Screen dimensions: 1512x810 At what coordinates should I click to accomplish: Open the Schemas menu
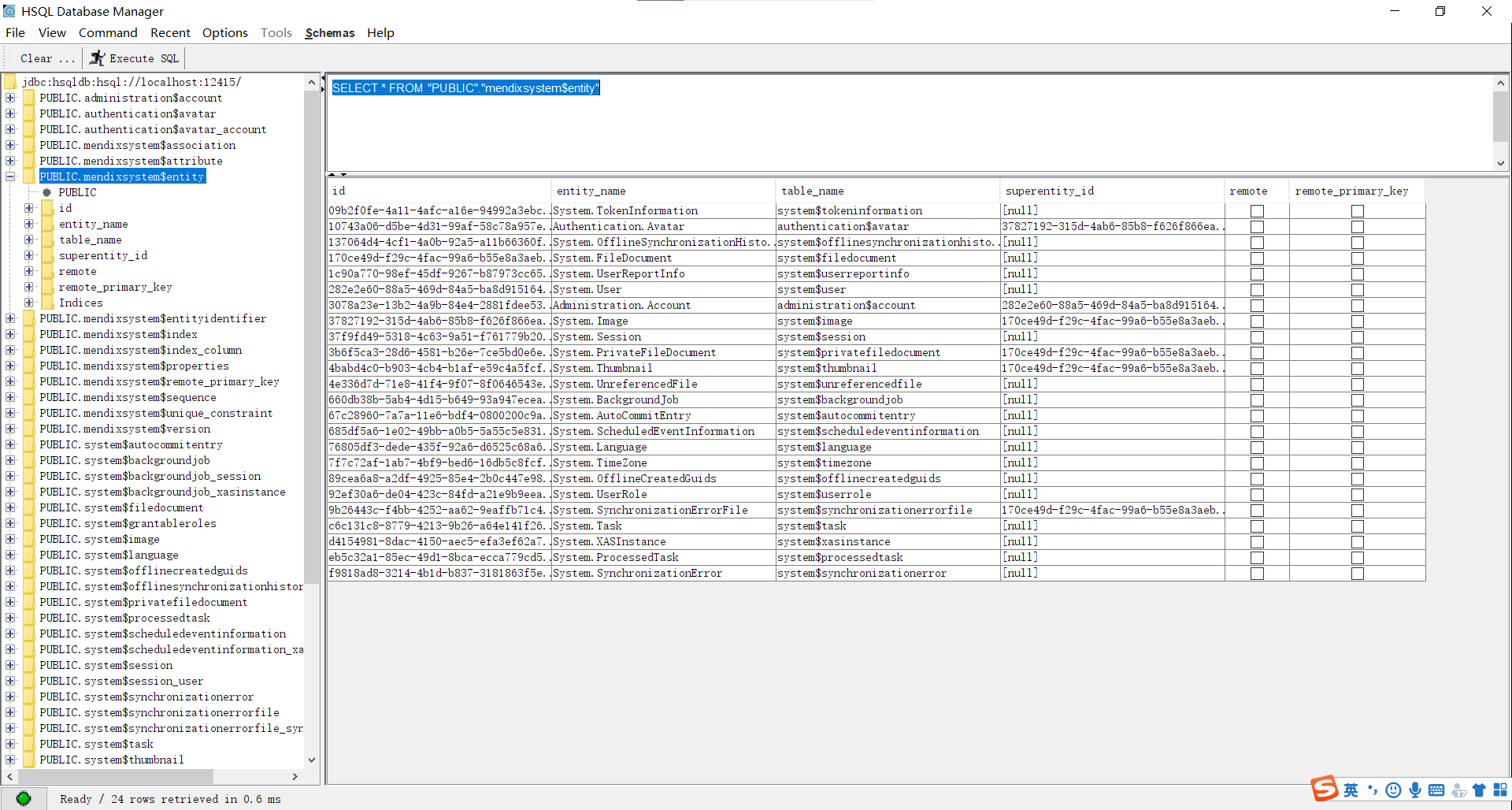pos(329,33)
